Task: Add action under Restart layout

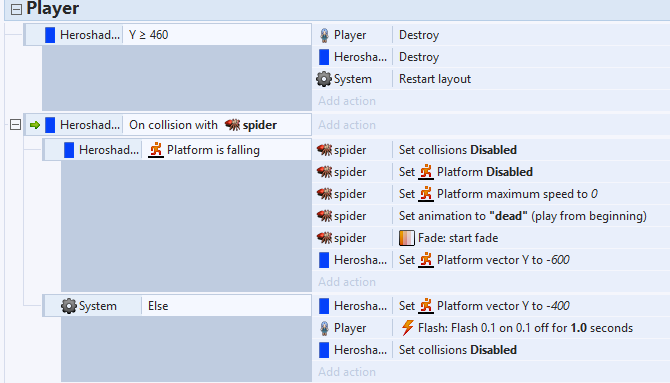Action: click(x=347, y=101)
